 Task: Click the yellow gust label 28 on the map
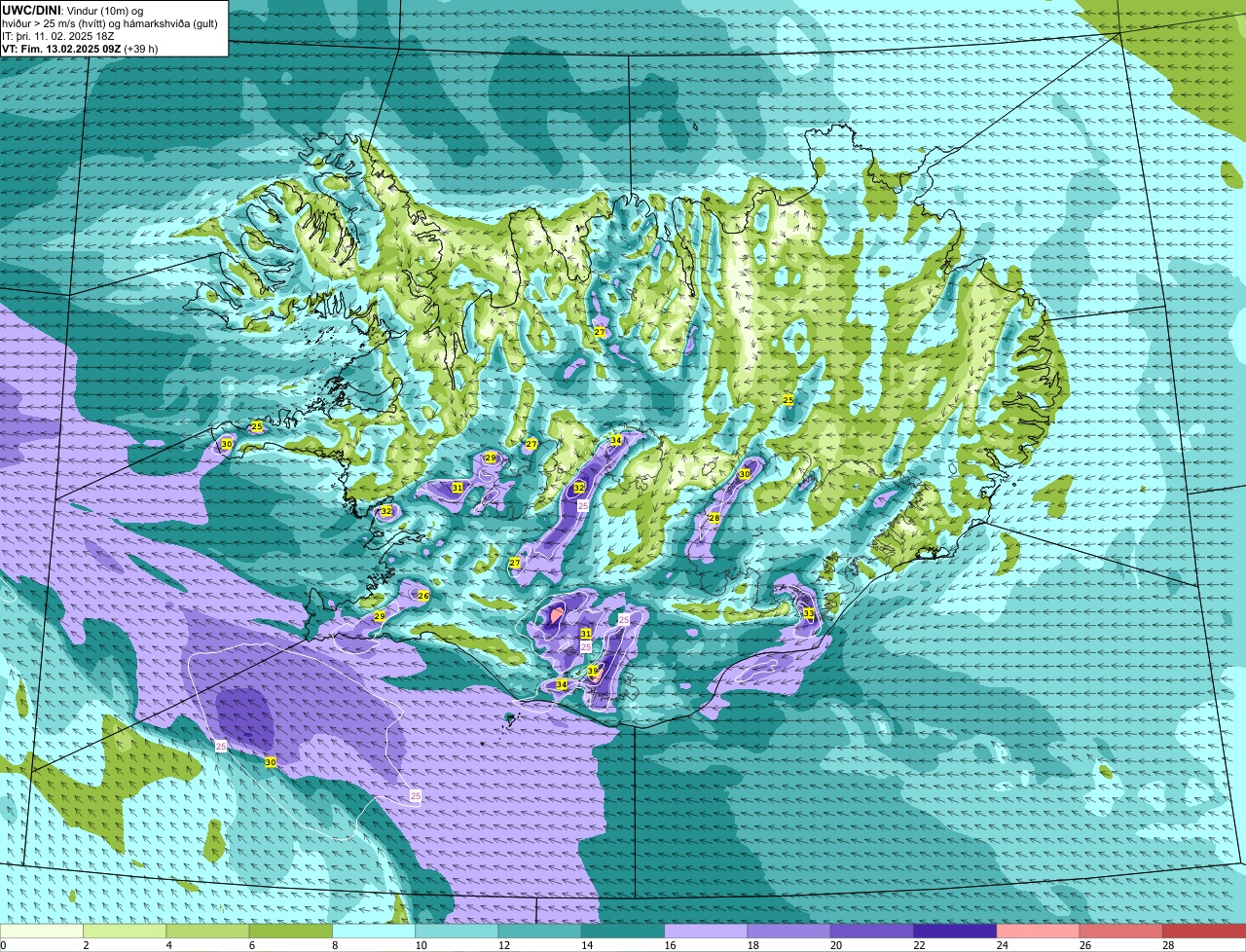coord(714,518)
